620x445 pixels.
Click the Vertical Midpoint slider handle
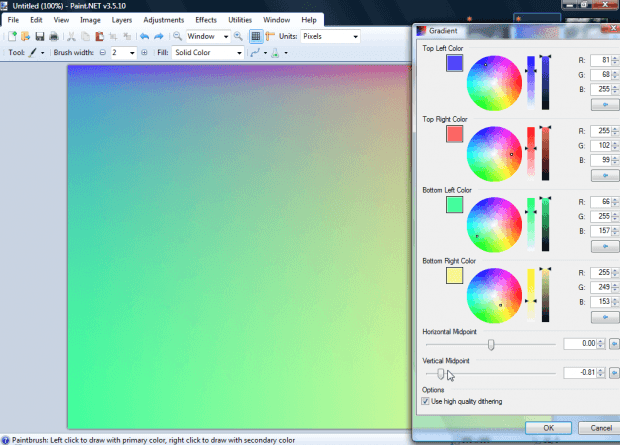(440, 373)
